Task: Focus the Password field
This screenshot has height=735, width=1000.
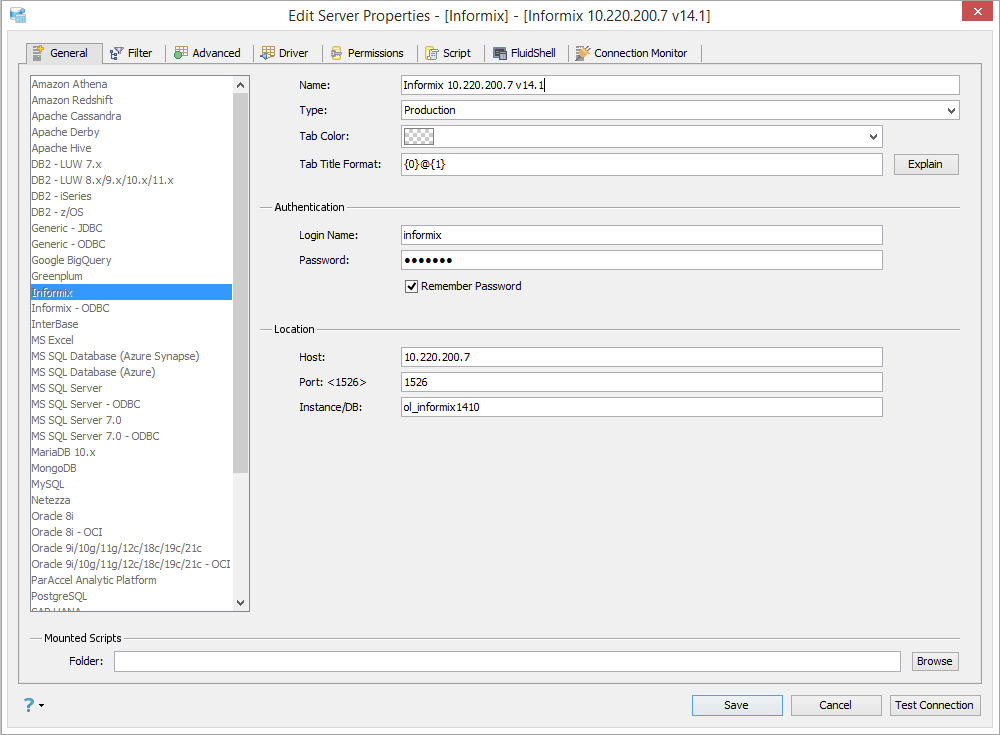Action: click(642, 260)
